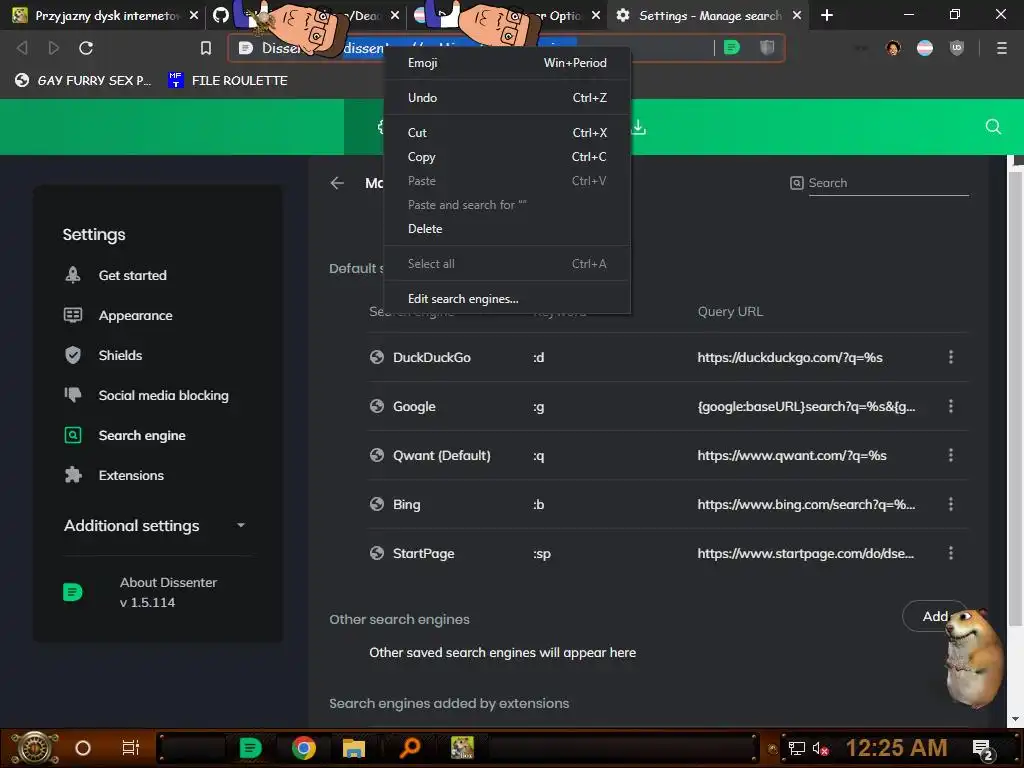The image size is (1024, 768).
Task: Click the DuckDuckGo search engine name
Action: [x=432, y=357]
